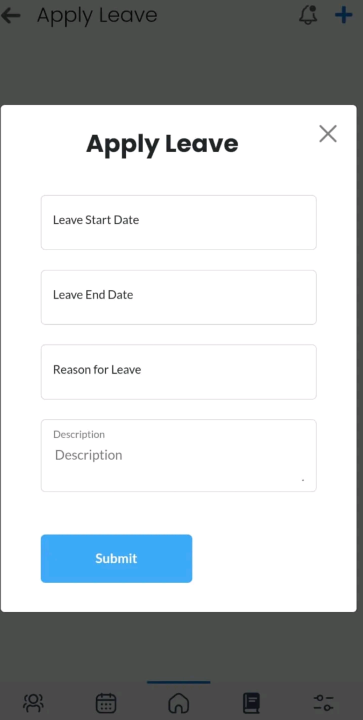Viewport: 363px width, 720px height.
Task: Click the small Description floating label
Action: pyautogui.click(x=79, y=434)
